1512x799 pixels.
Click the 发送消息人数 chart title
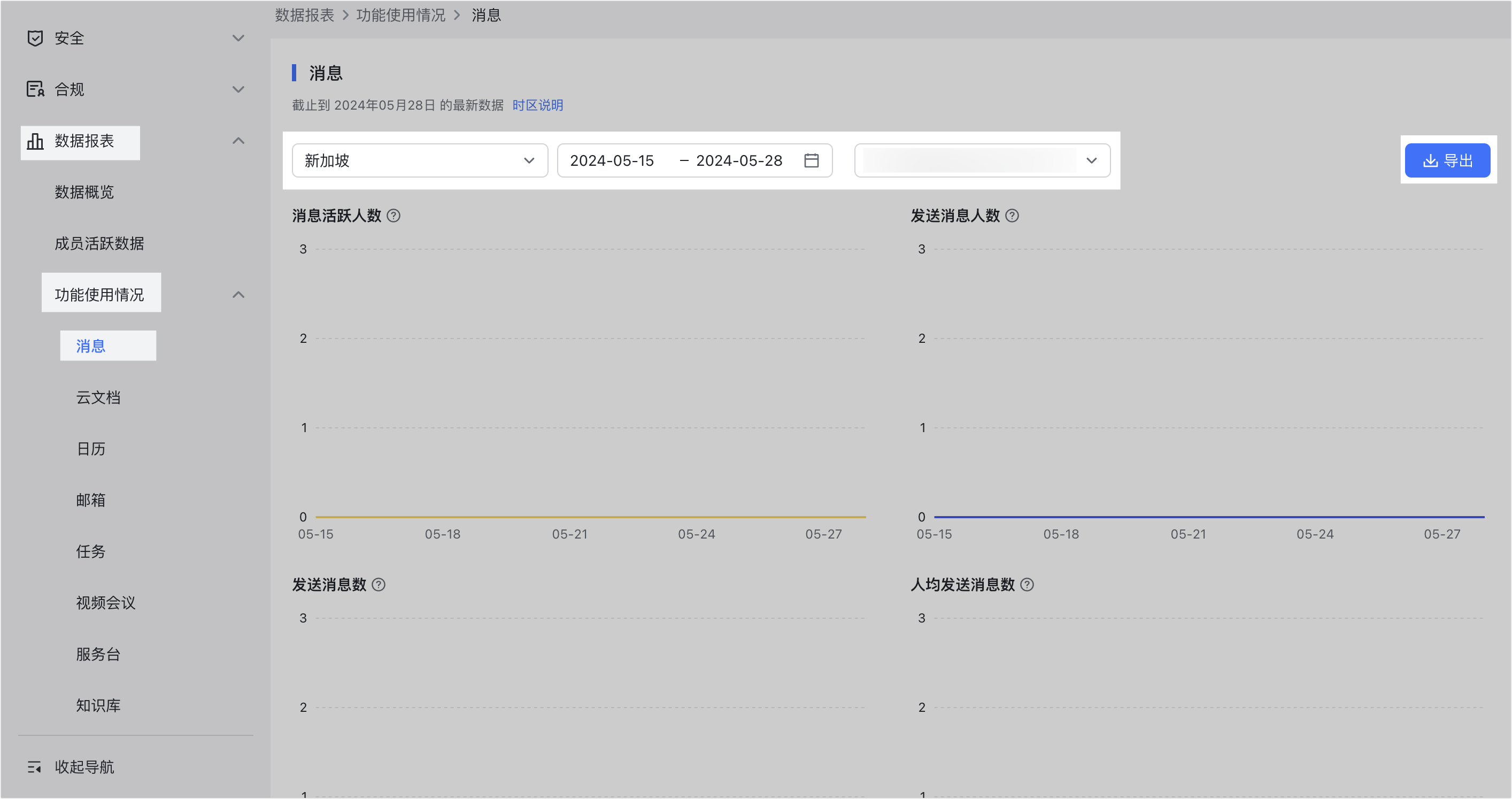[x=955, y=216]
